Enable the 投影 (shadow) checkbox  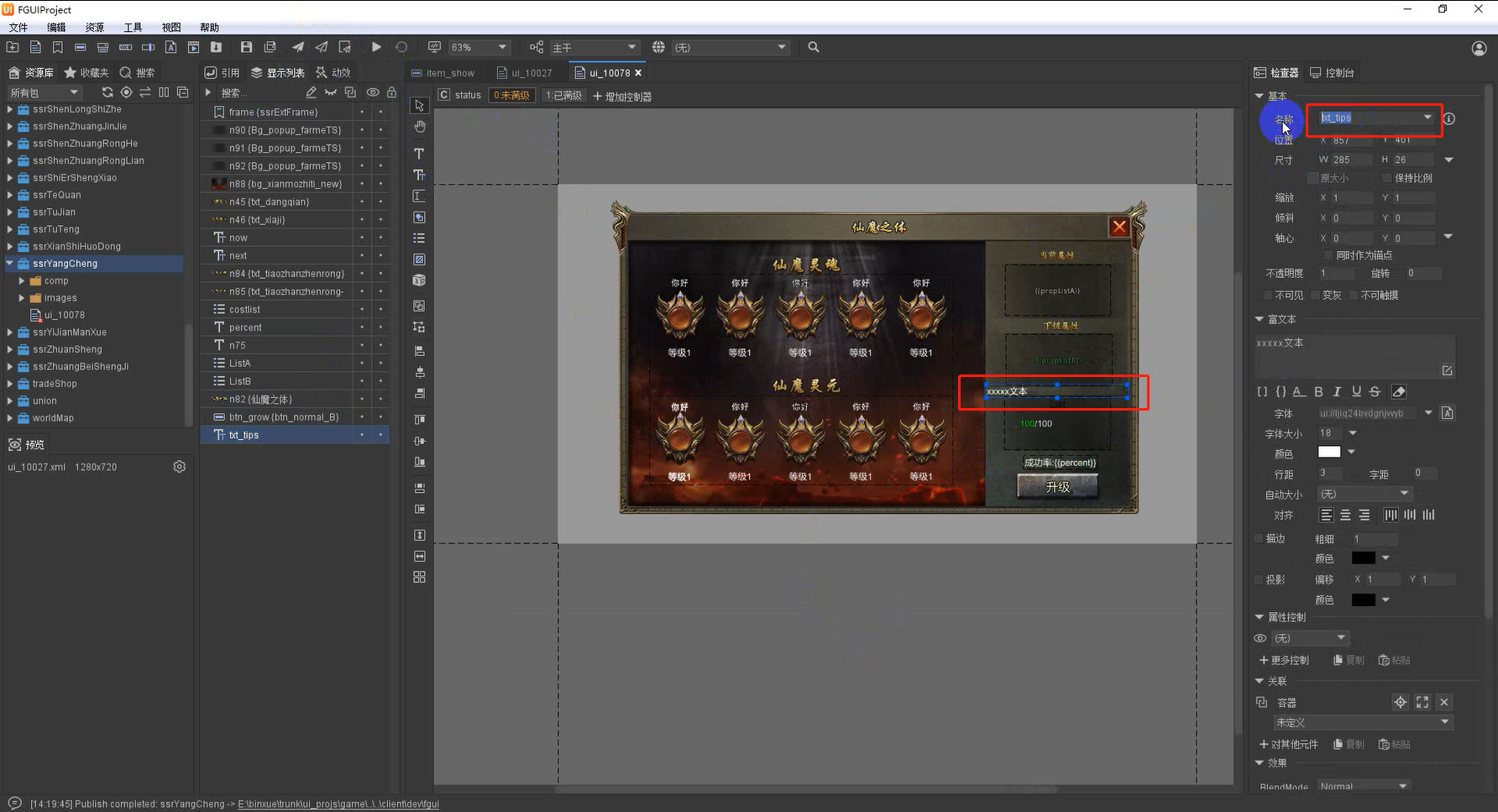(x=1259, y=579)
